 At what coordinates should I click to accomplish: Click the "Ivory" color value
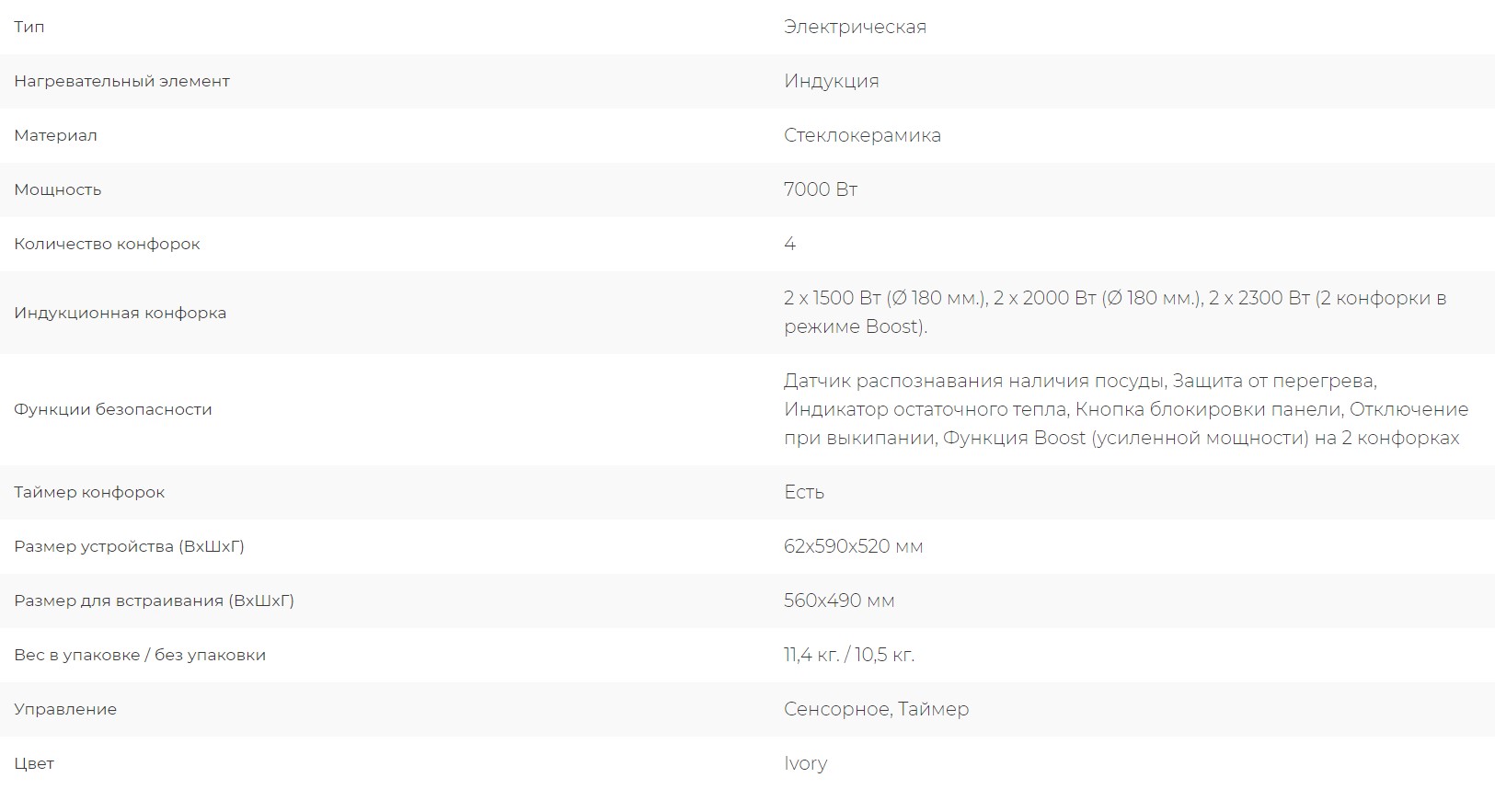[805, 763]
